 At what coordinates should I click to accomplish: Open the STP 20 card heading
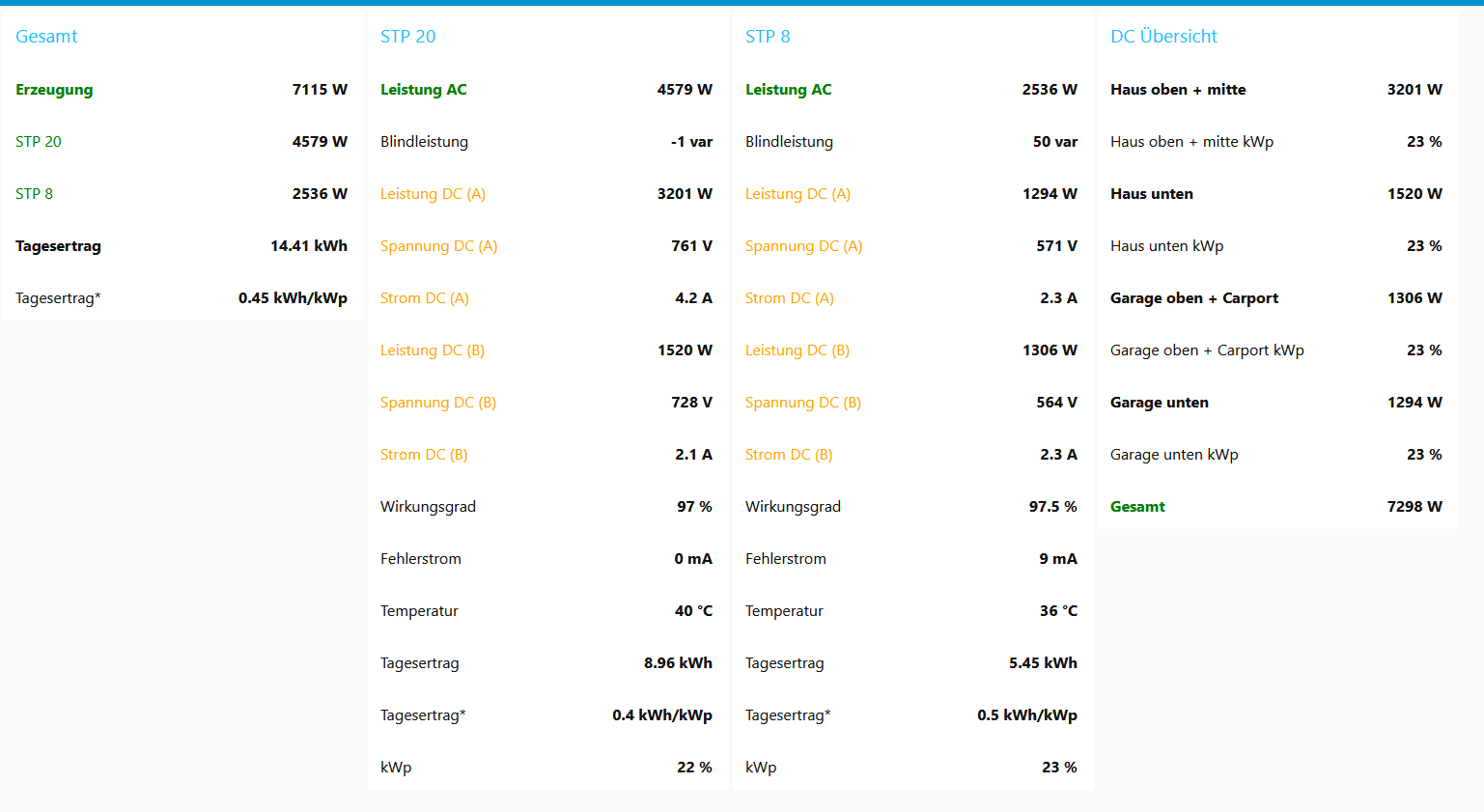click(x=407, y=37)
